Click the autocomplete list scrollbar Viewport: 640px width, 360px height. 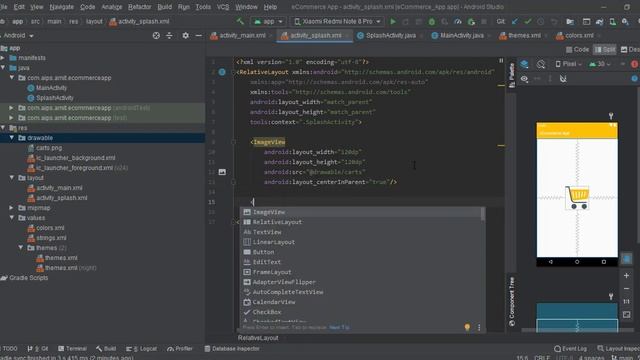pyautogui.click(x=483, y=214)
